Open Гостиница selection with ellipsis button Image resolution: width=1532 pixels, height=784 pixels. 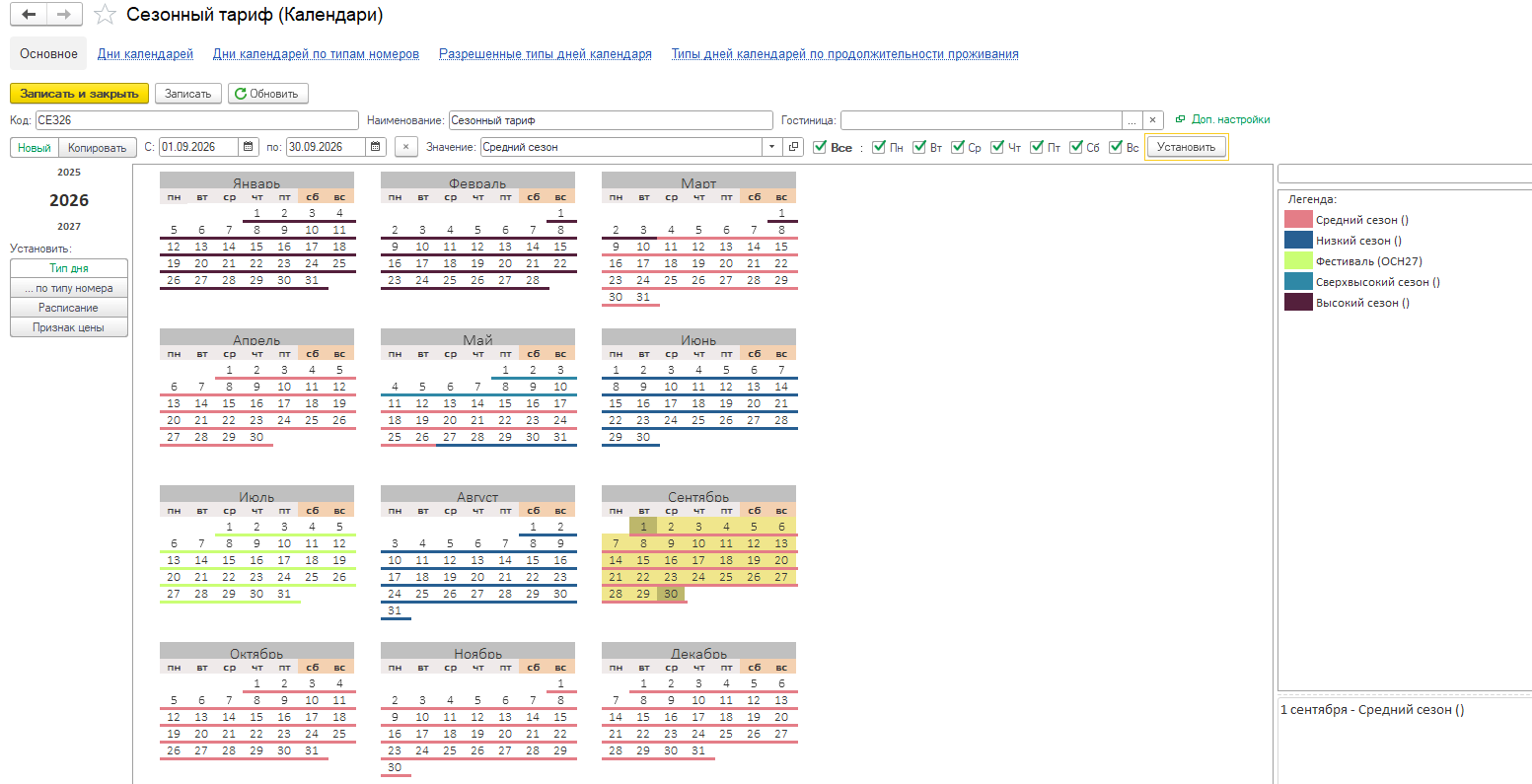point(1132,120)
